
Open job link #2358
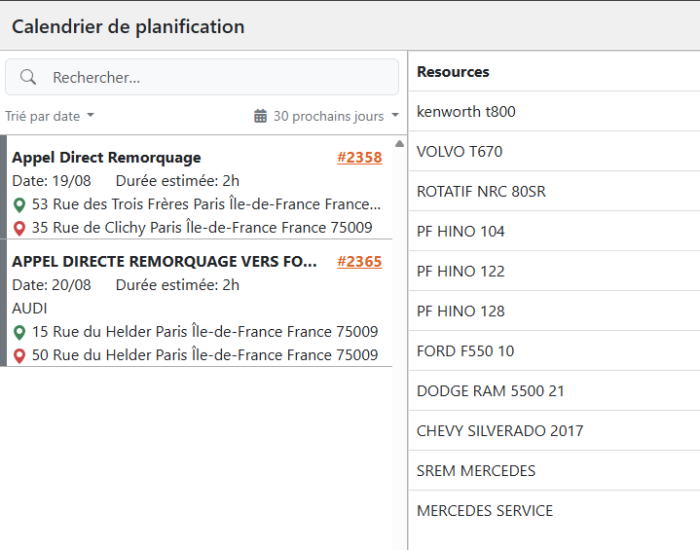coord(359,157)
